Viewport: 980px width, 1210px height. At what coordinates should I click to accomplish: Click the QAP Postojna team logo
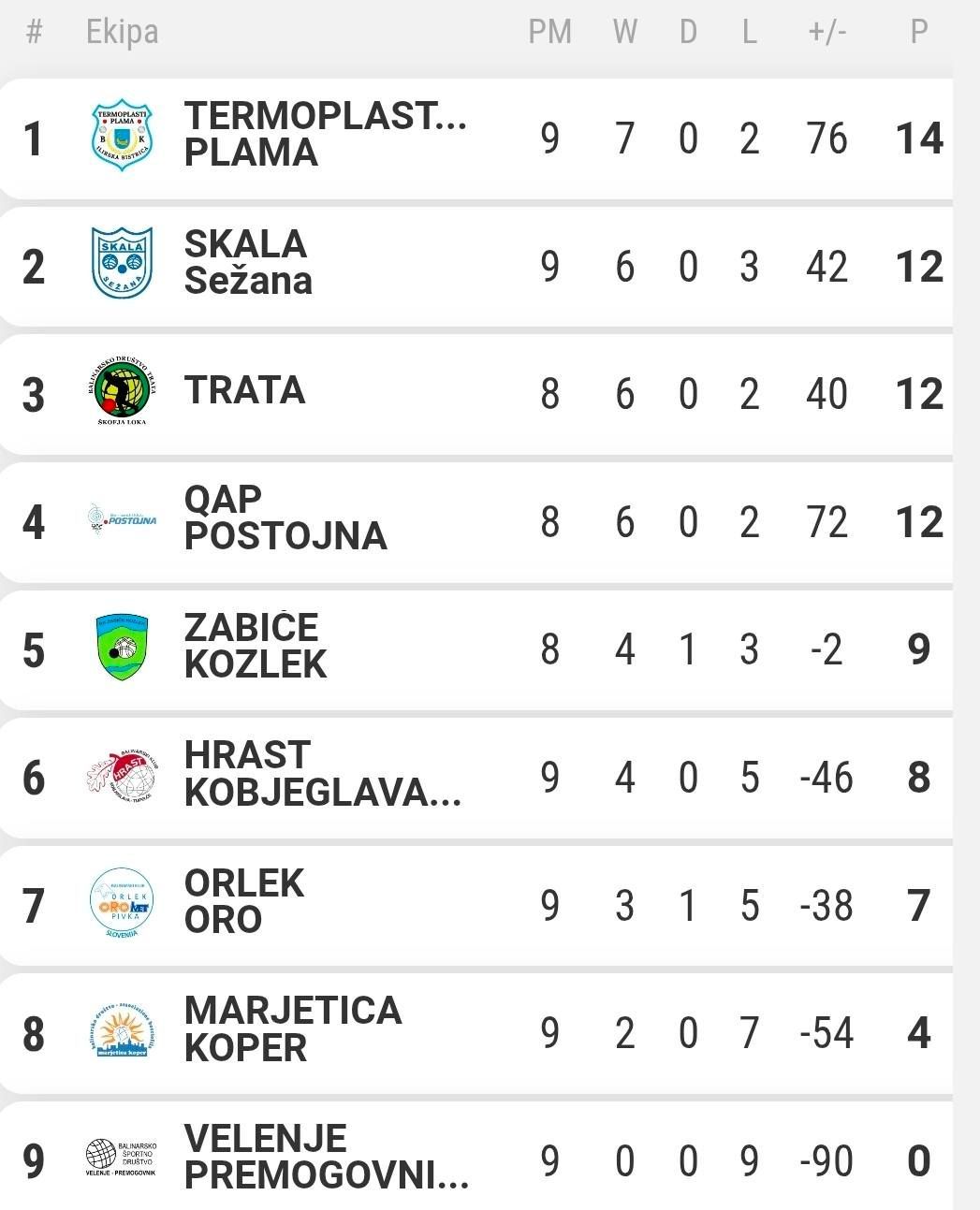[x=122, y=518]
